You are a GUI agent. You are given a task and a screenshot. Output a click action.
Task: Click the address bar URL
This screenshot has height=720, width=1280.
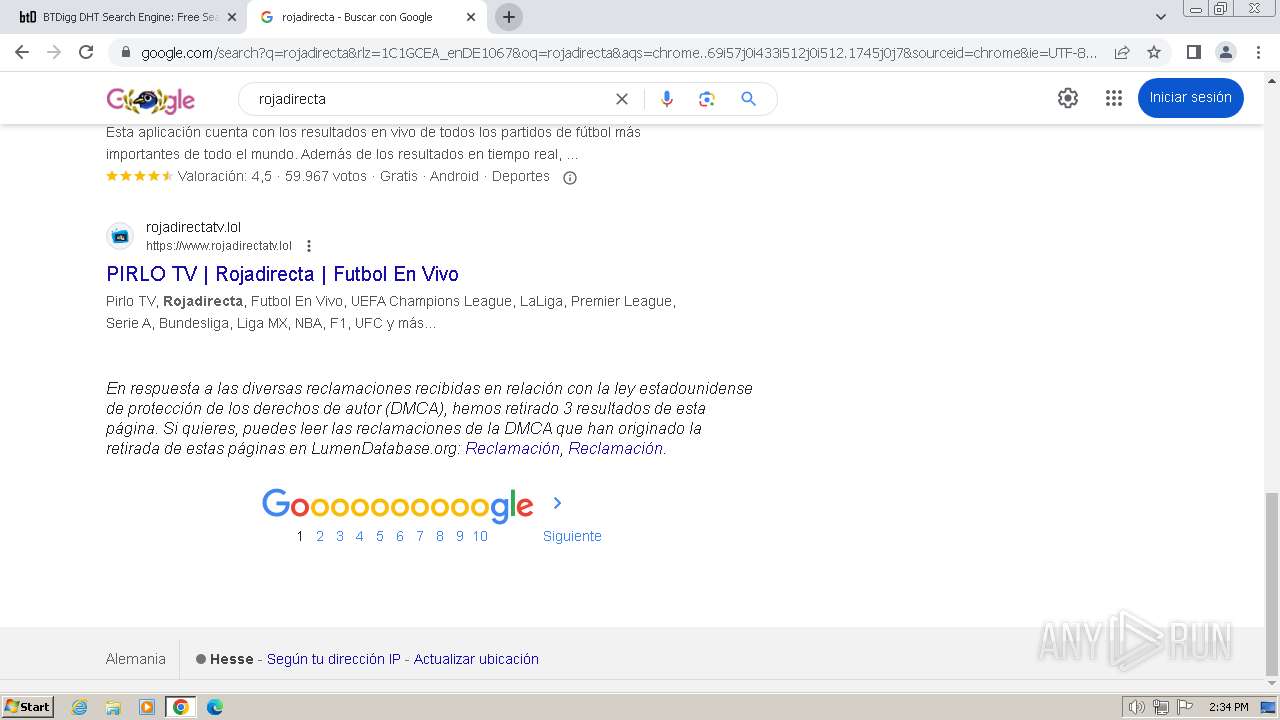tap(619, 52)
